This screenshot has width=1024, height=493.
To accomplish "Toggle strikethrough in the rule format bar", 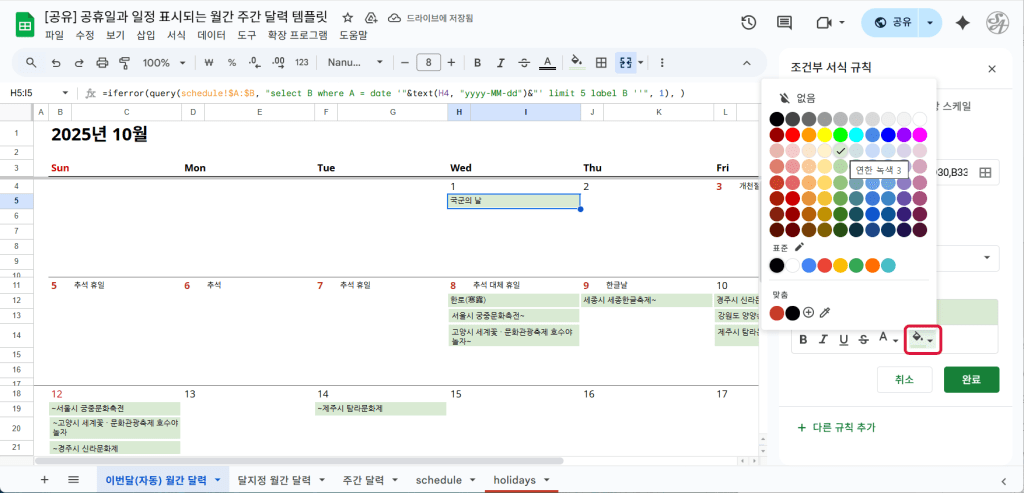I will click(863, 340).
